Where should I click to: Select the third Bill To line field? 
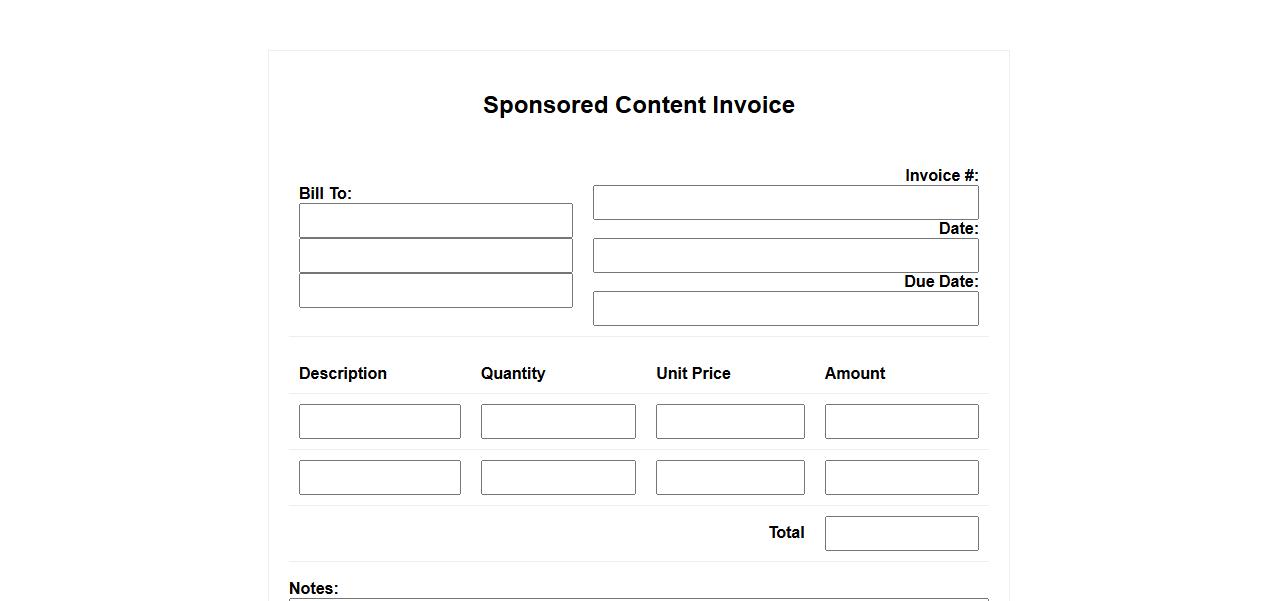coord(435,291)
